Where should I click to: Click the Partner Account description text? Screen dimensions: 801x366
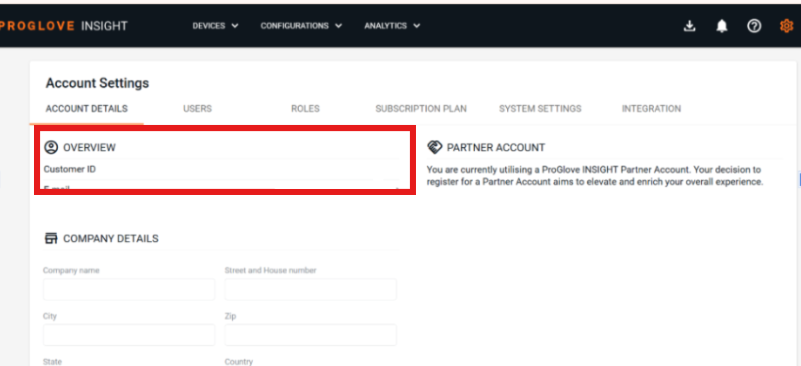pos(595,176)
